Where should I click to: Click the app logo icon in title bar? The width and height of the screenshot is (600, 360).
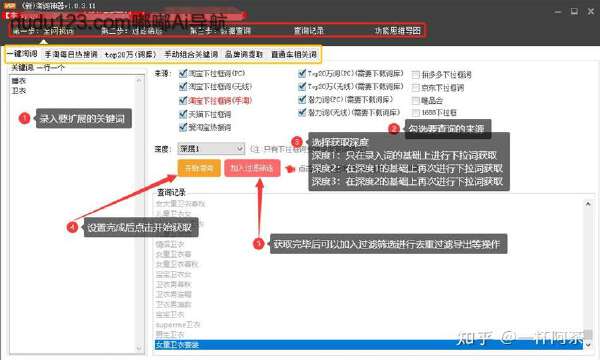pos(10,6)
